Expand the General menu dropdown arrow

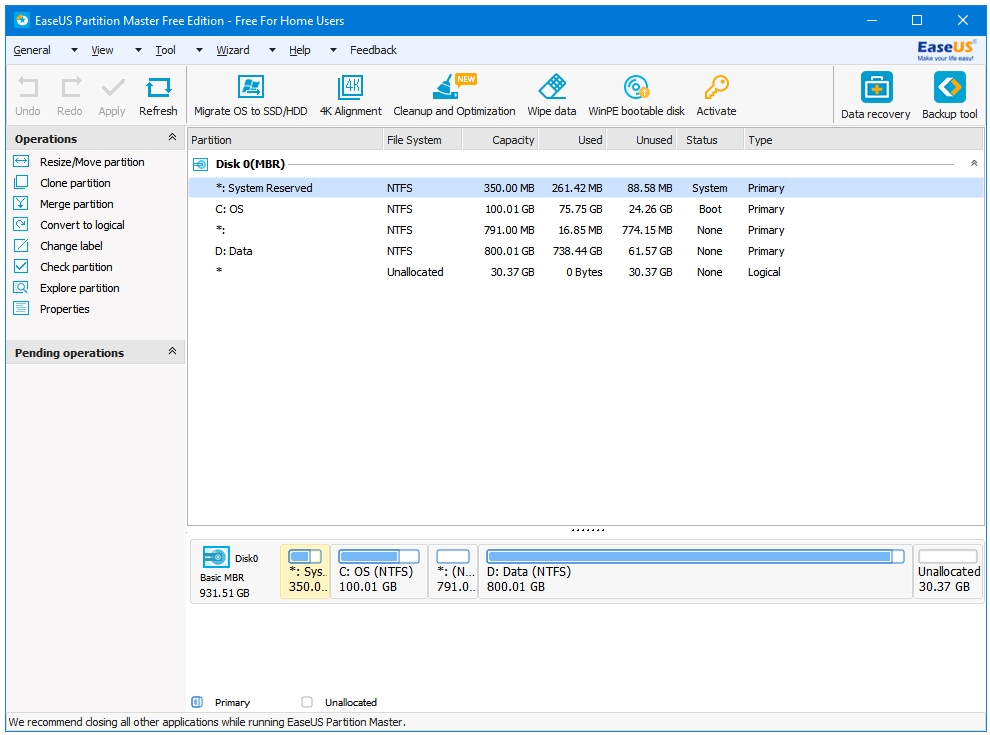pos(74,50)
